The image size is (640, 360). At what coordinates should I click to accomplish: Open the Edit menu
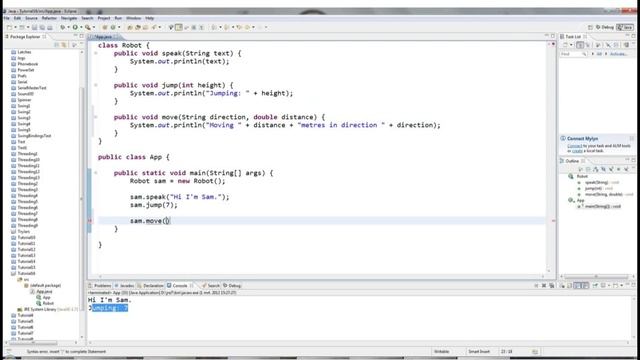click(x=17, y=18)
